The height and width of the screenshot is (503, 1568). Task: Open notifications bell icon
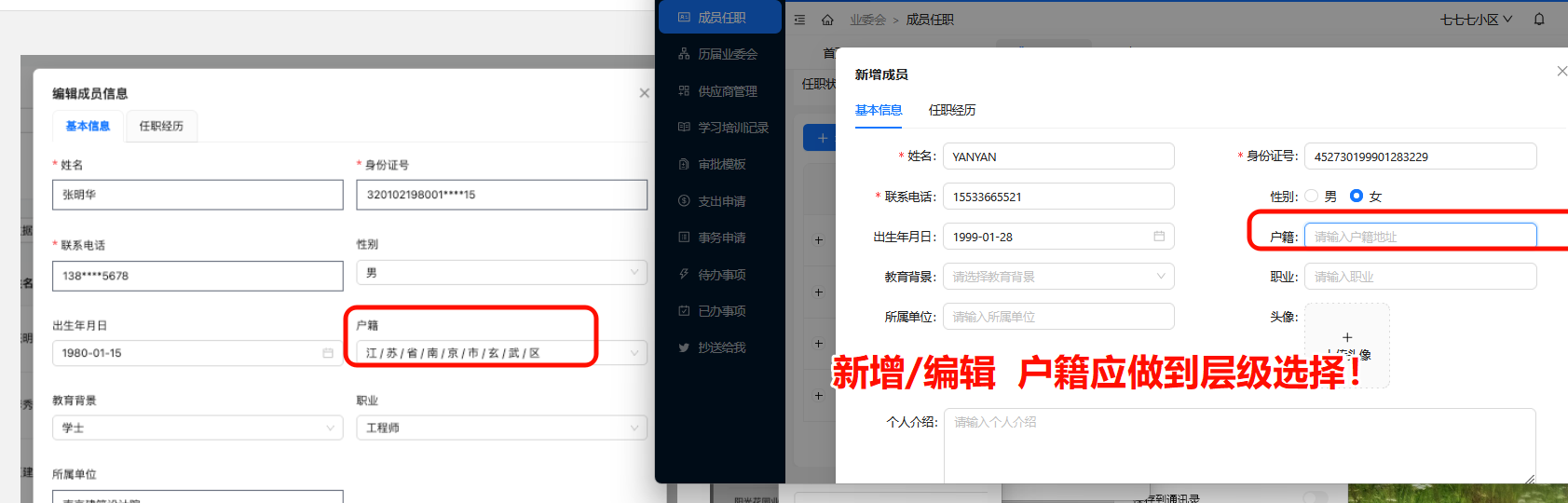pos(1539,20)
